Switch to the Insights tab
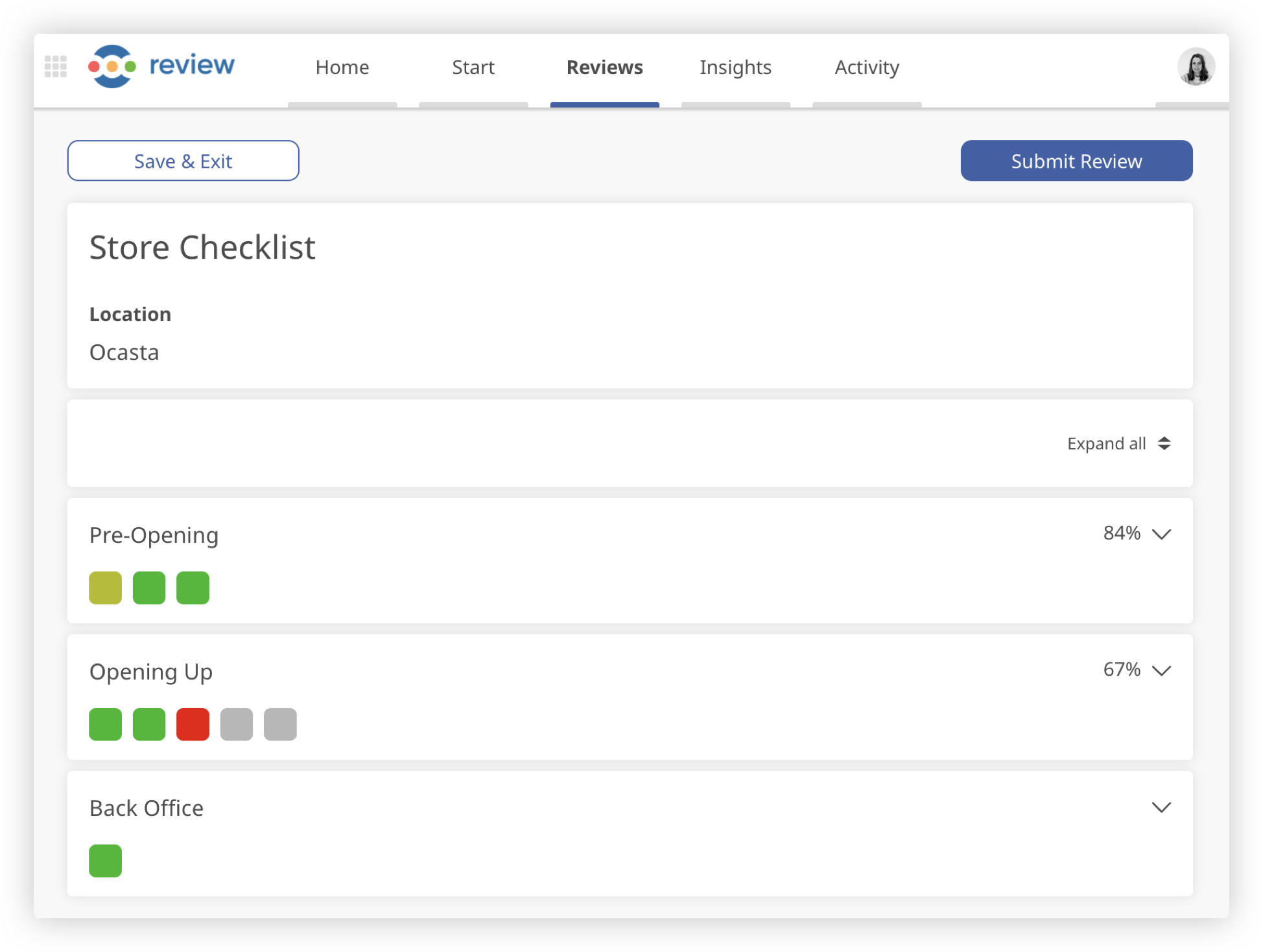Screen dimensions: 1263x952 tap(735, 67)
